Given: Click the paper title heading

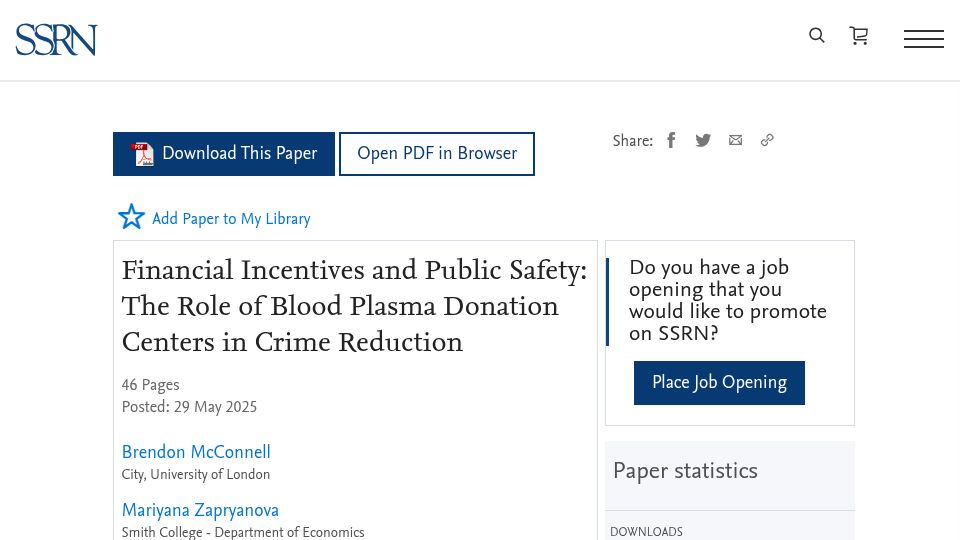Looking at the screenshot, I should click(x=354, y=306).
